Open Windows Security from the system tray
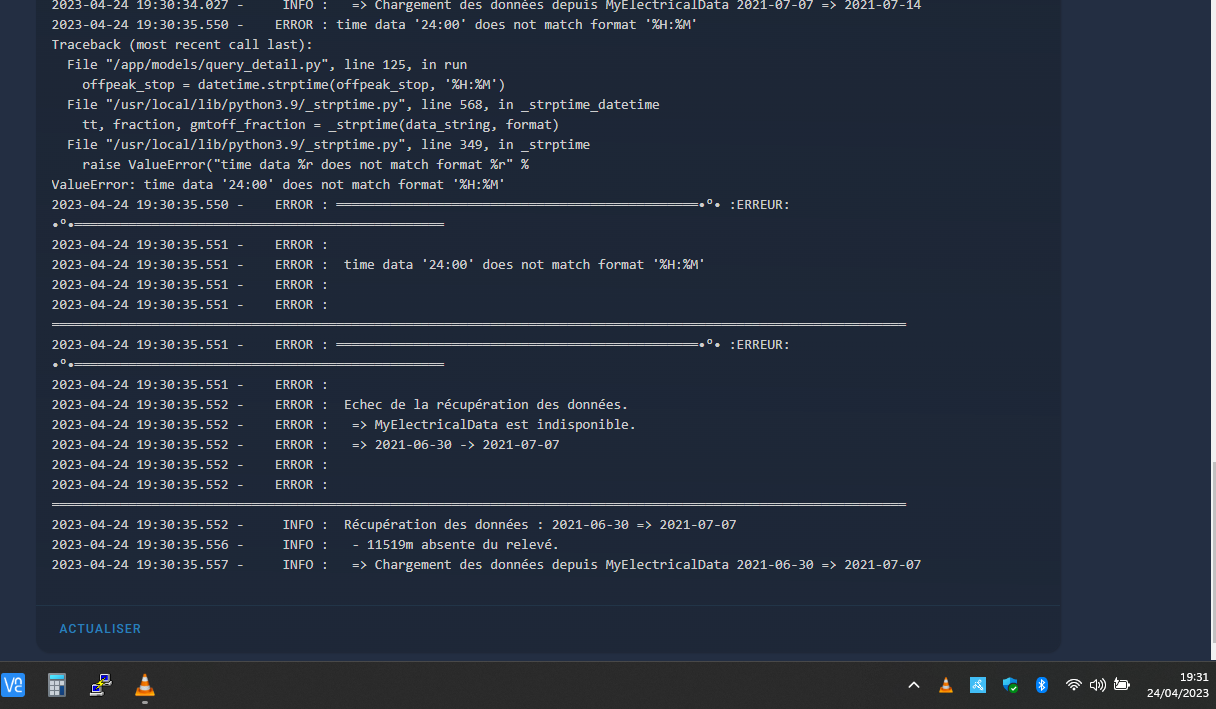The width and height of the screenshot is (1216, 709). [x=1010, y=686]
